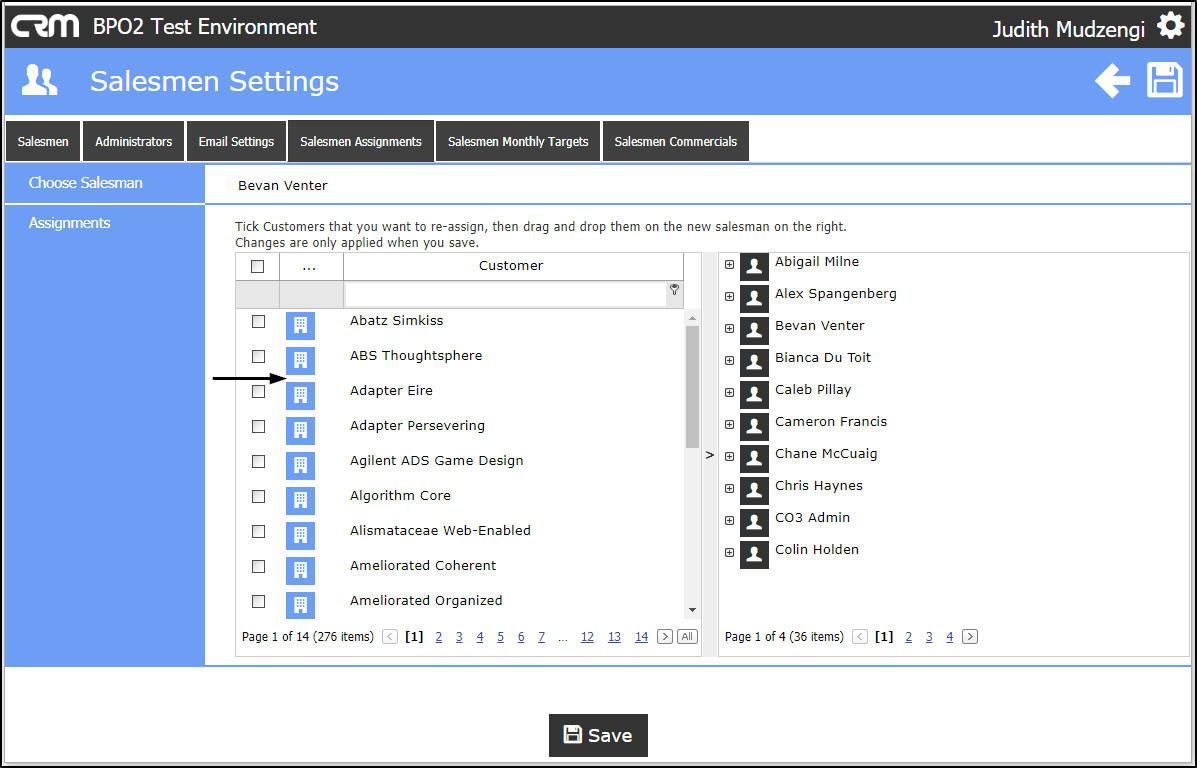Click the person icon for Abigail Milne

click(754, 265)
